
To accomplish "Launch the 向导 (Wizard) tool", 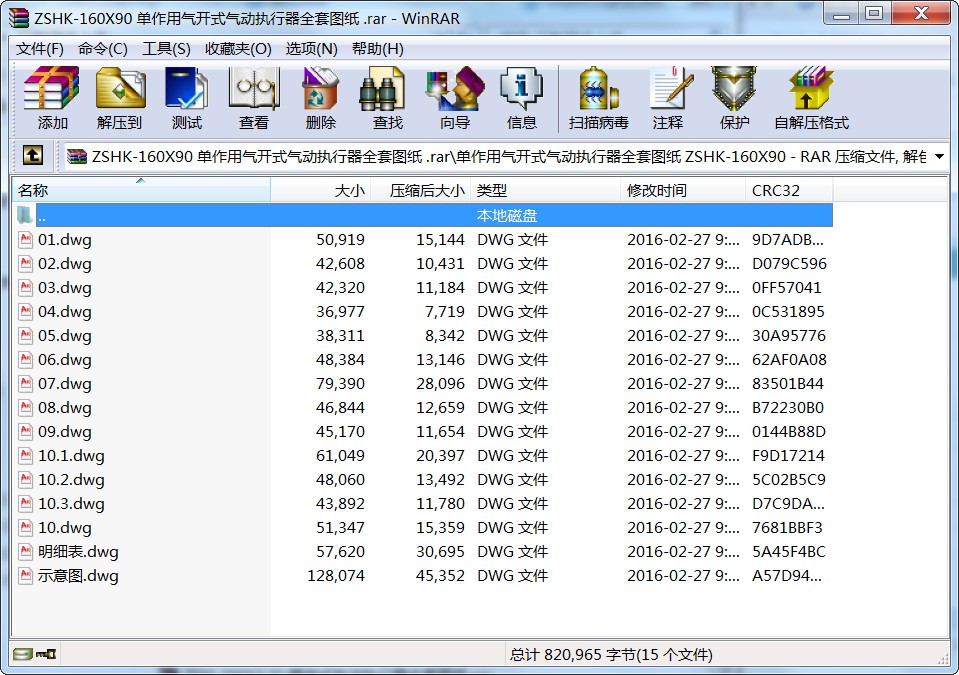I will 455,98.
